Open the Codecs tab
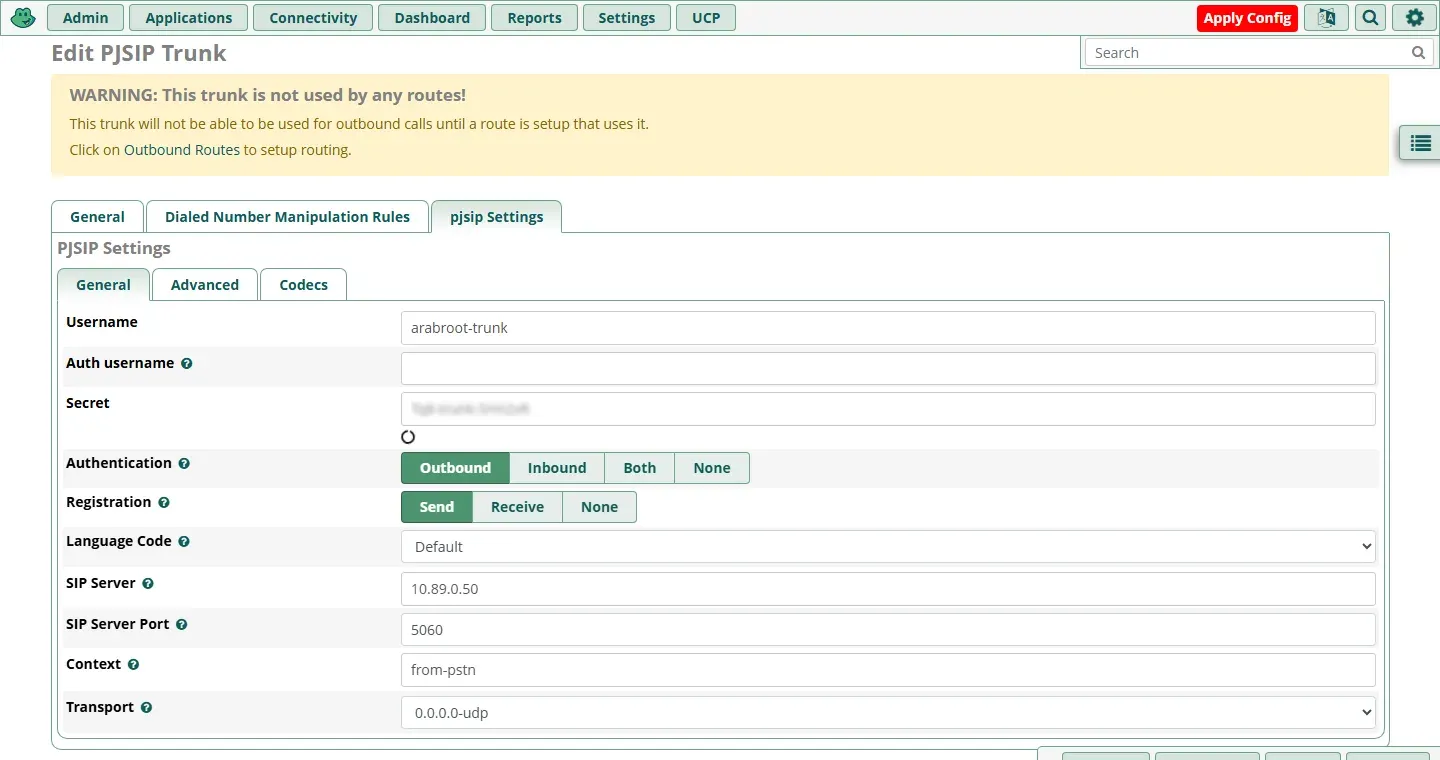1440x760 pixels. (304, 285)
